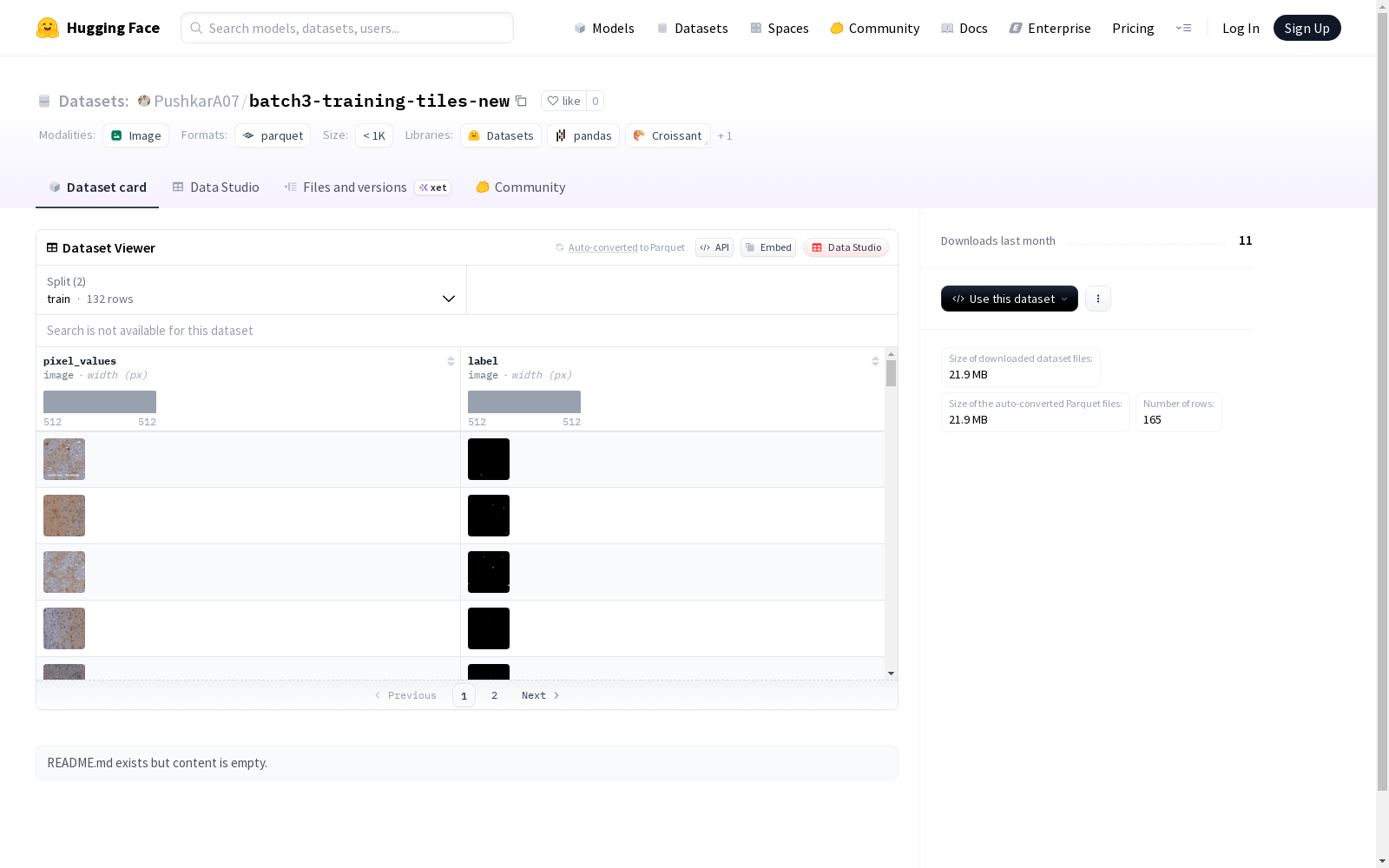Select the Dataset card tab

(x=97, y=187)
